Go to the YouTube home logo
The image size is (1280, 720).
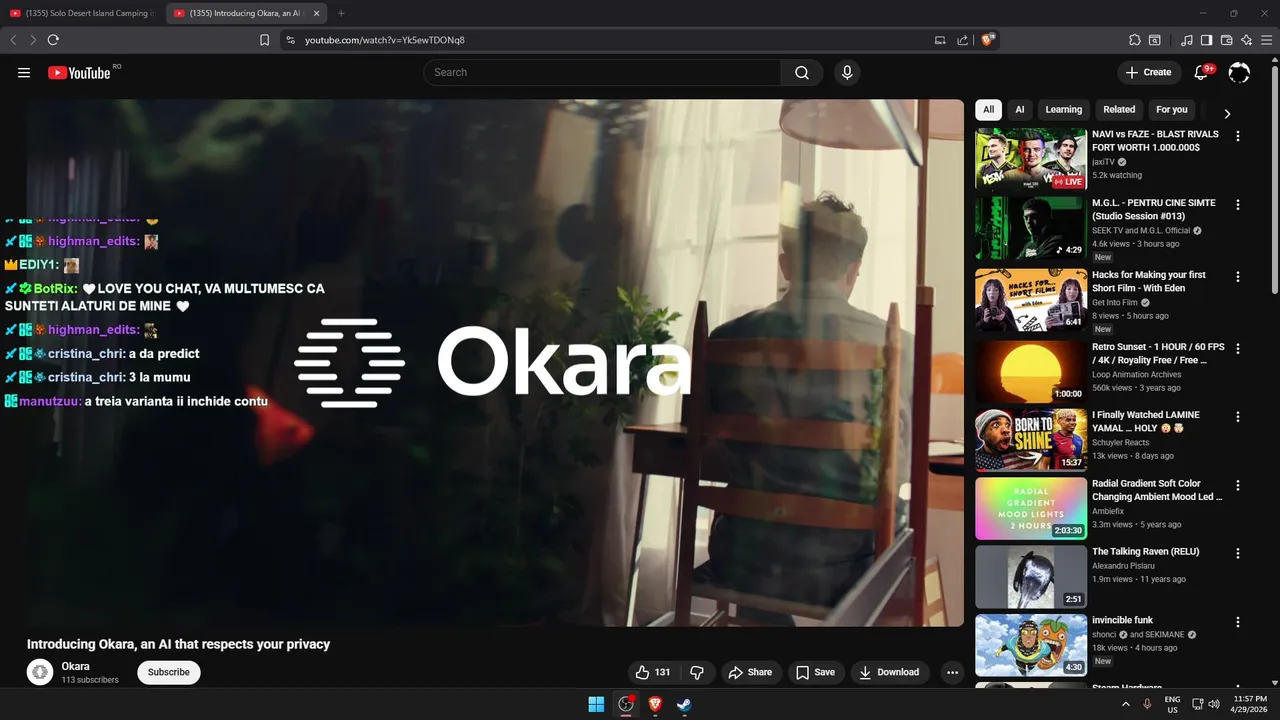tap(80, 72)
